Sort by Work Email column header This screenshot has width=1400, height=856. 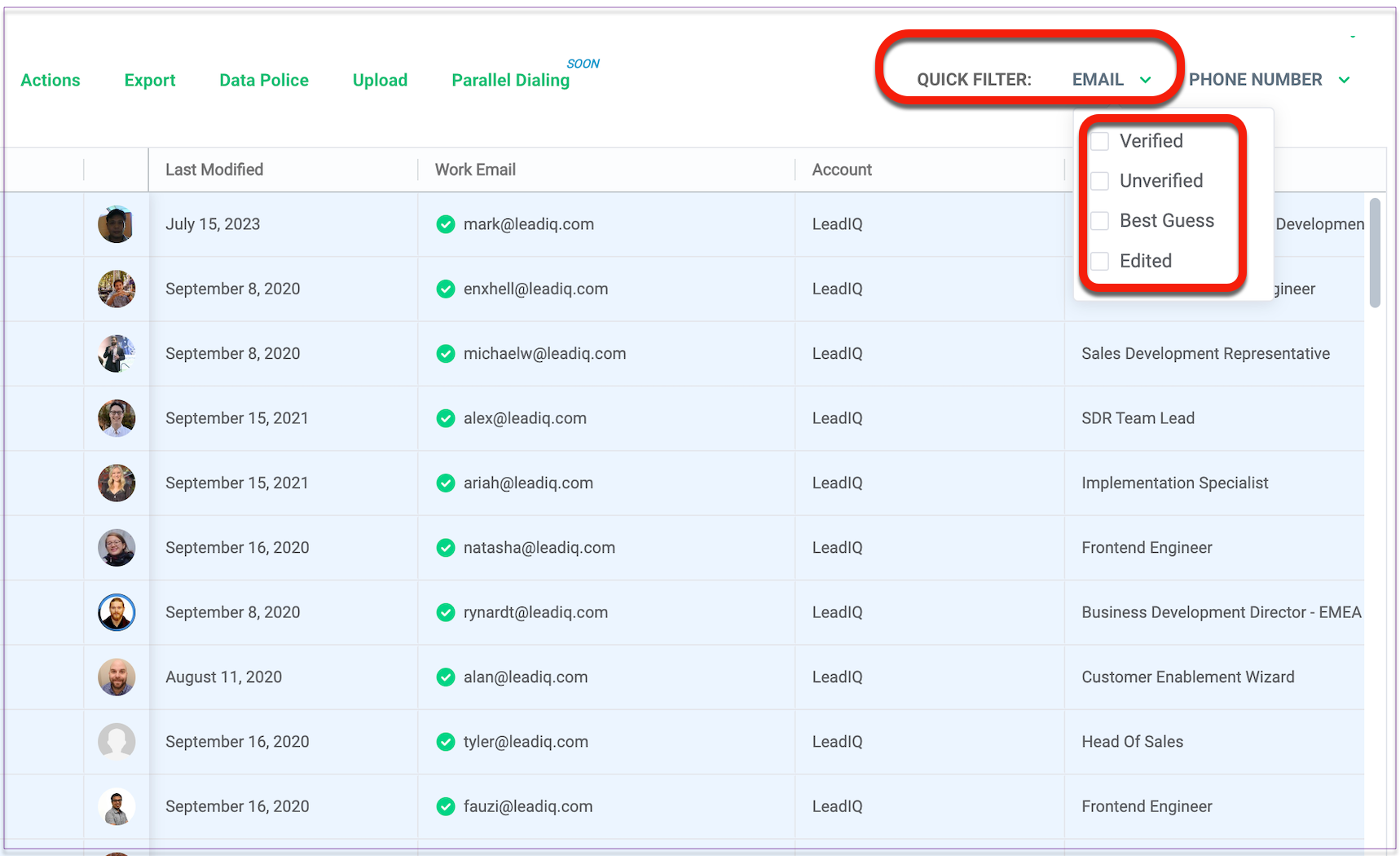coord(475,170)
